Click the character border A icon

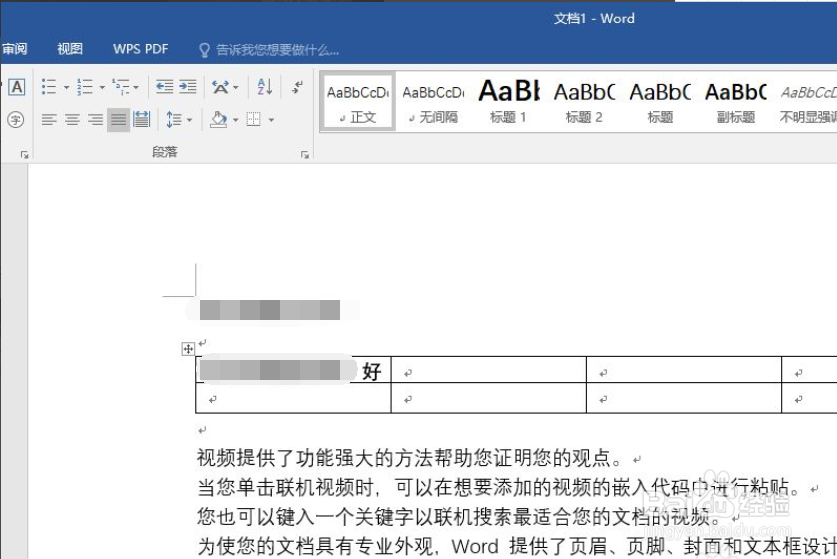coord(17,87)
